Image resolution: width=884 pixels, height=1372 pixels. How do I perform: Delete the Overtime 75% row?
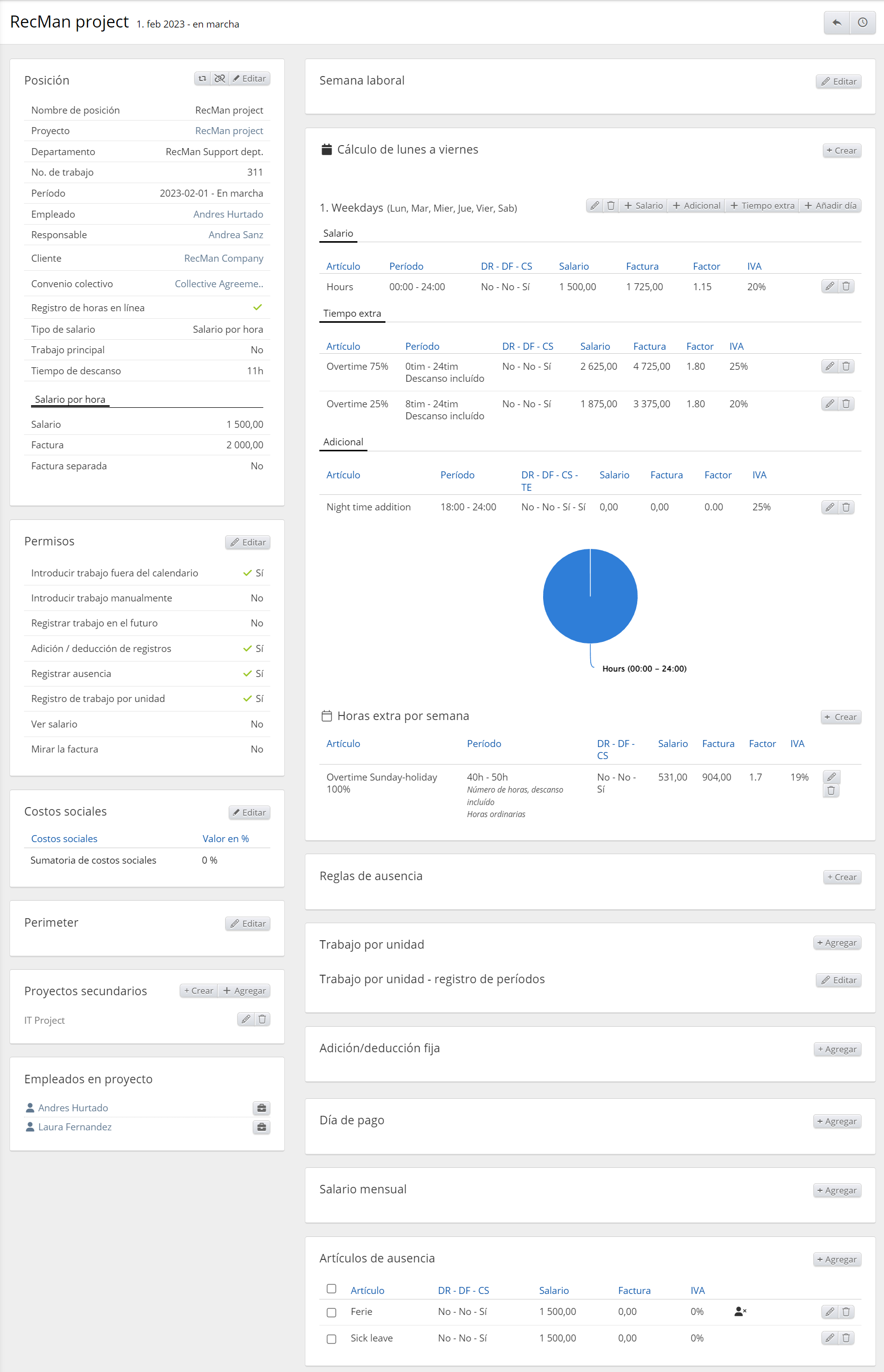pyautogui.click(x=845, y=366)
